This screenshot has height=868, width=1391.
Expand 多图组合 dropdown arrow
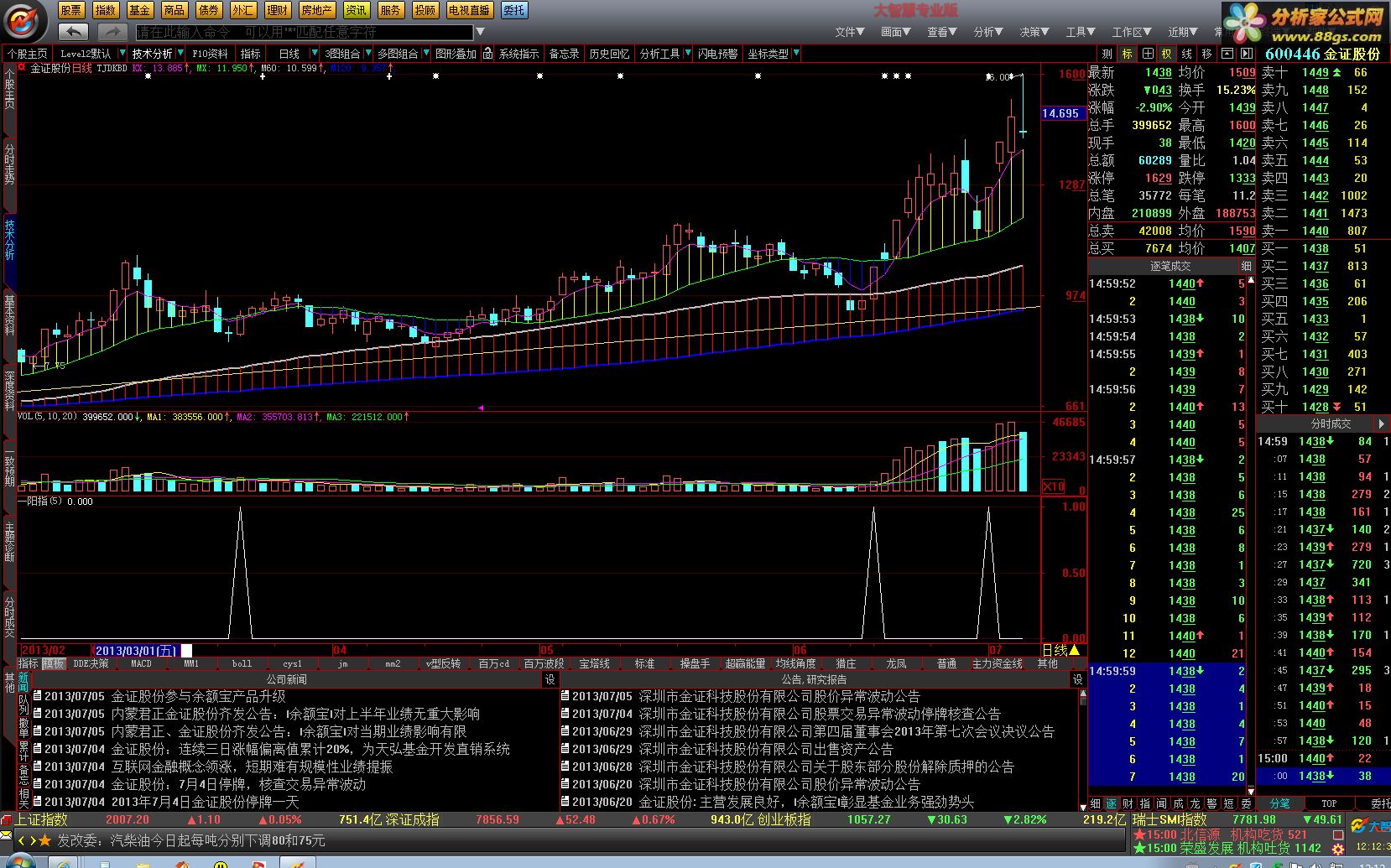point(425,54)
